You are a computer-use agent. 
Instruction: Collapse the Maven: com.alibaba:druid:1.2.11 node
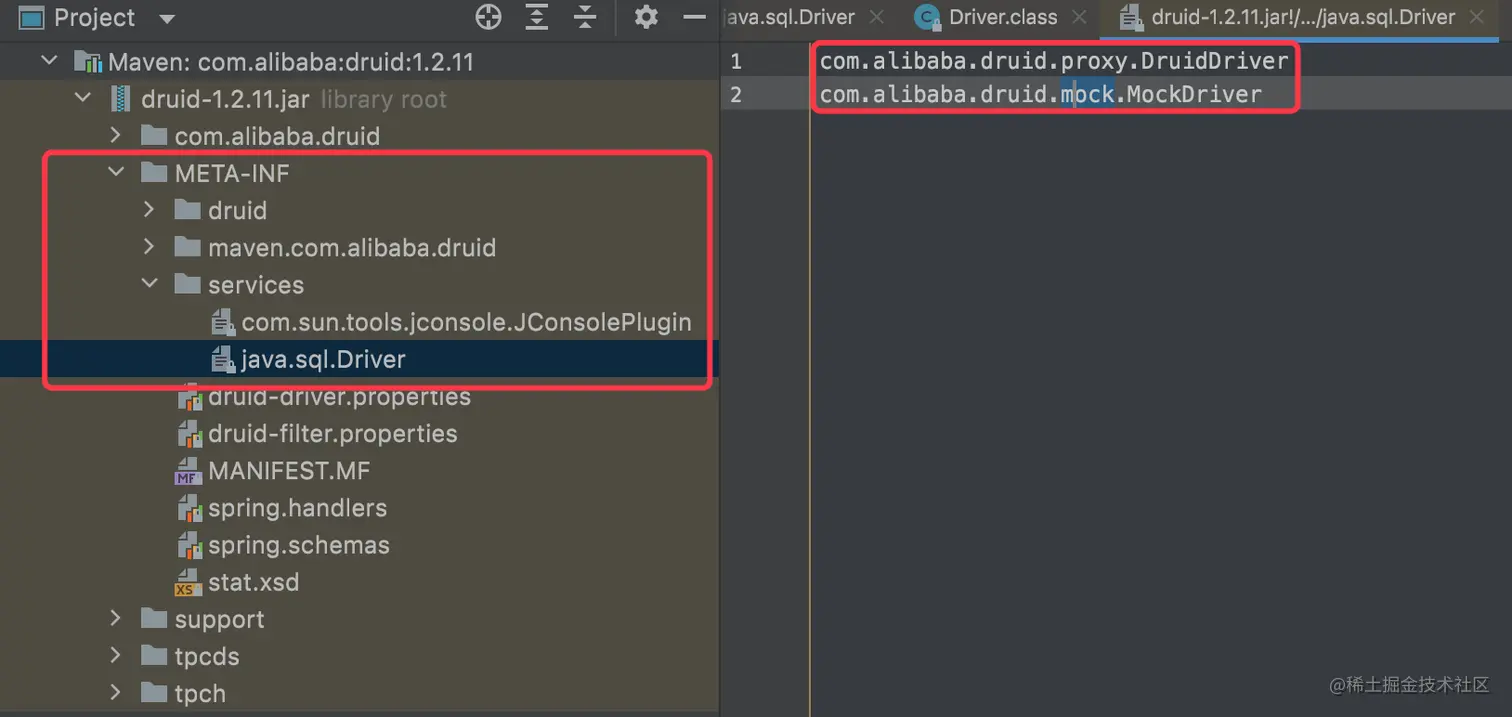[x=49, y=61]
